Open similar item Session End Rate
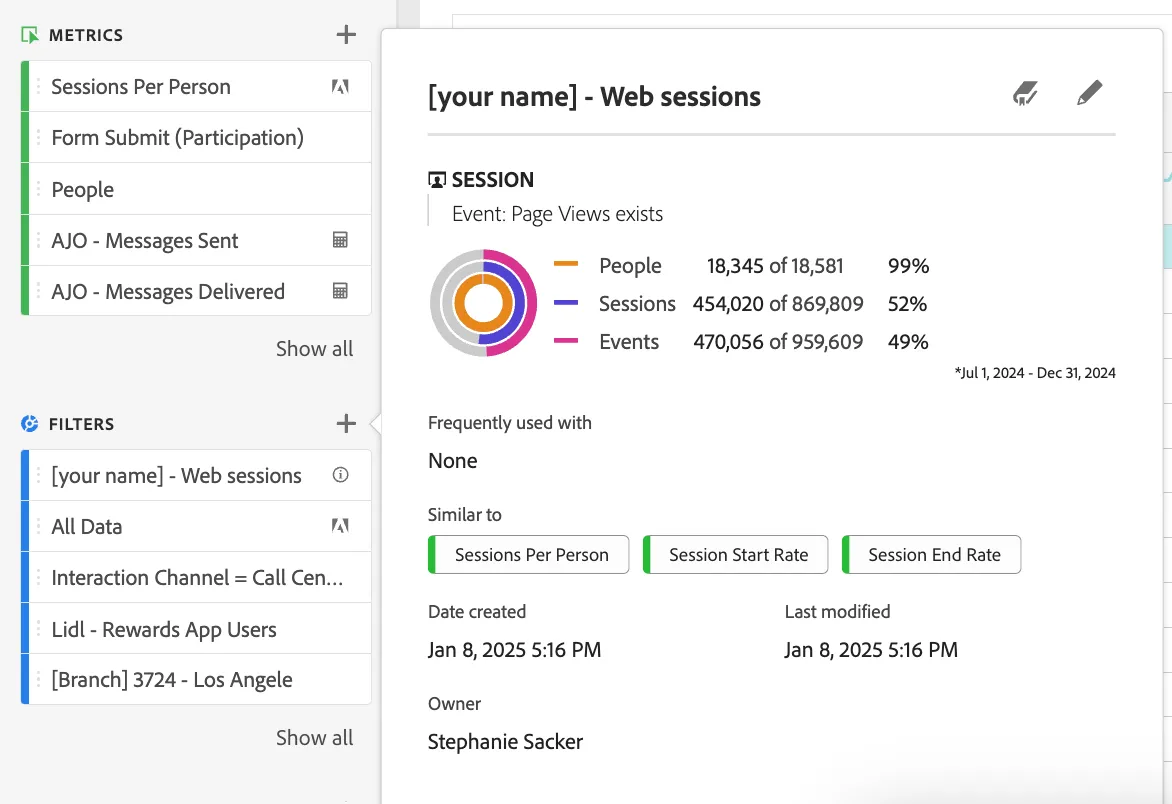The height and width of the screenshot is (804, 1172). tap(931, 554)
